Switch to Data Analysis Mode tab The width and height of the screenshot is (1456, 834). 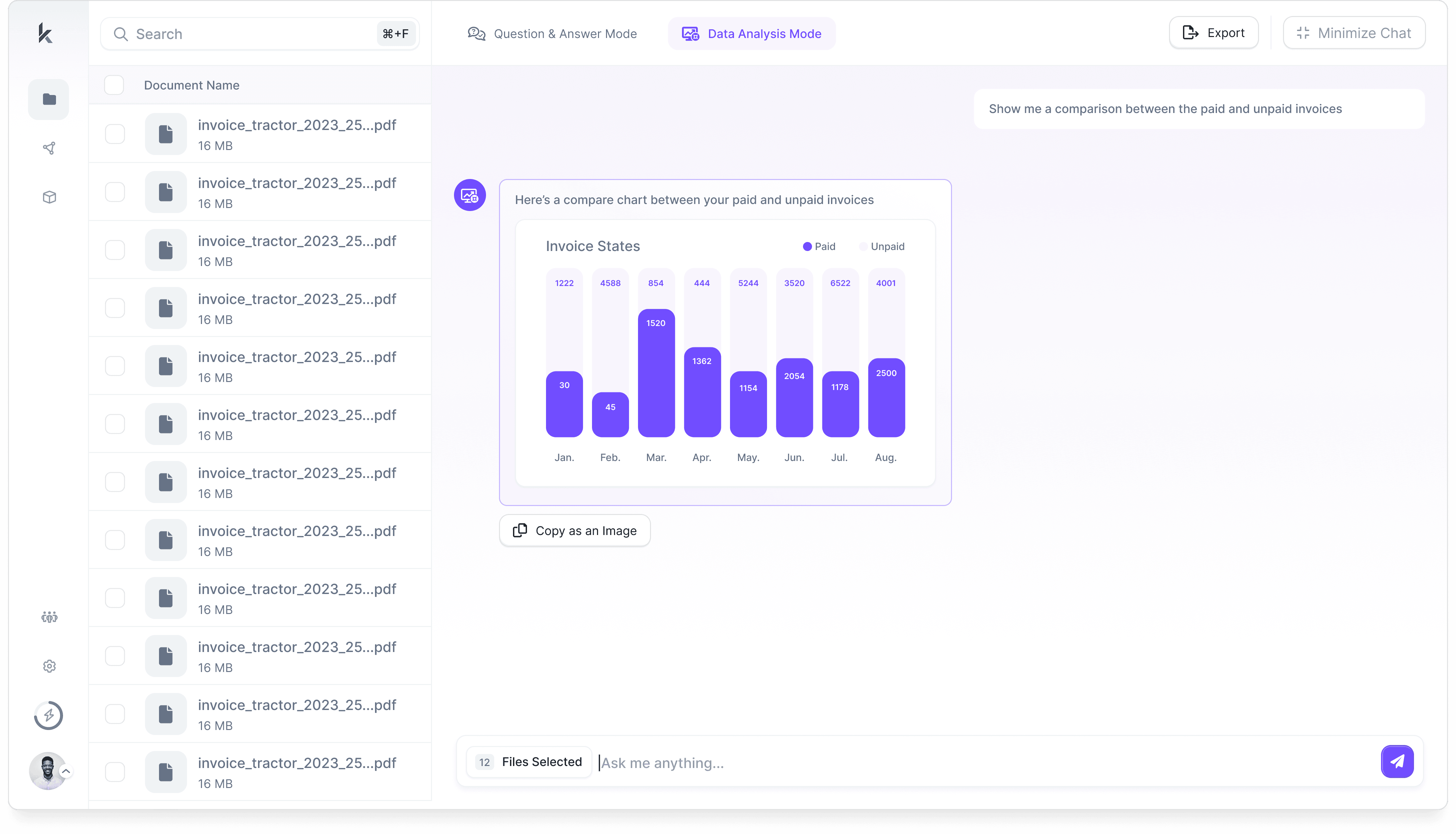pos(751,34)
